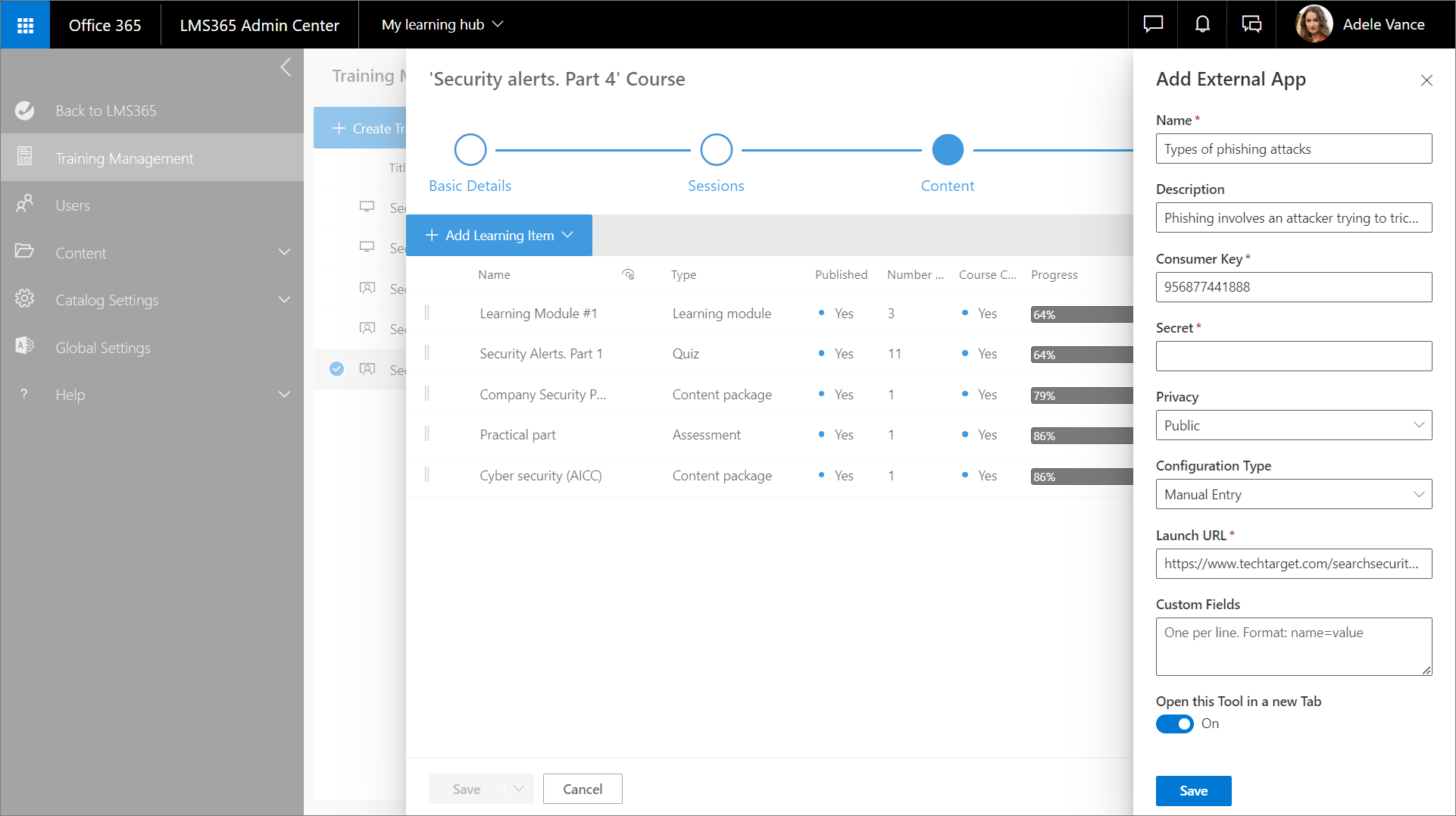Open the Privacy dropdown
This screenshot has width=1456, height=816.
click(1293, 426)
